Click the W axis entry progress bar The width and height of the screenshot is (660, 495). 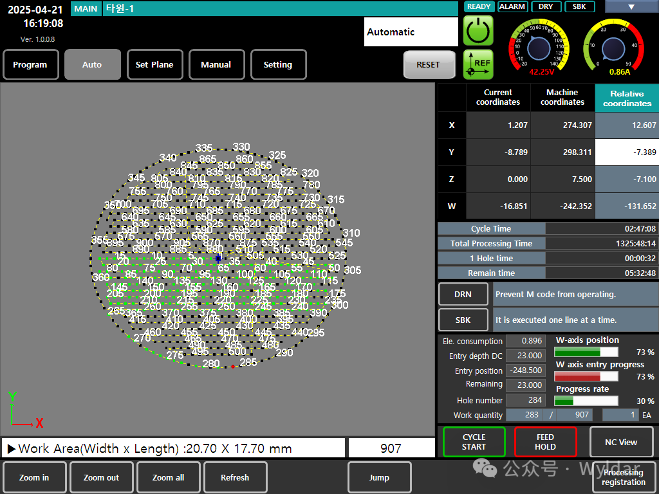(586, 376)
